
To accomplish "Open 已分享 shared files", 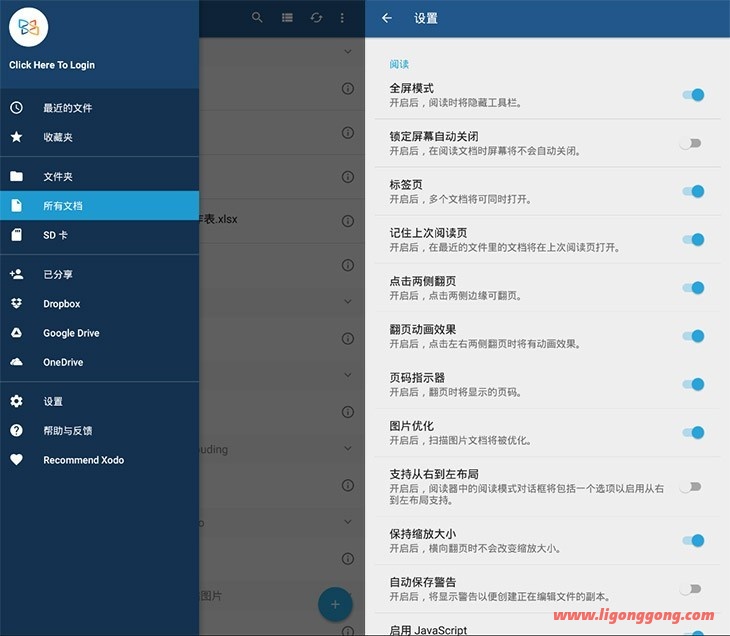I will pos(100,274).
